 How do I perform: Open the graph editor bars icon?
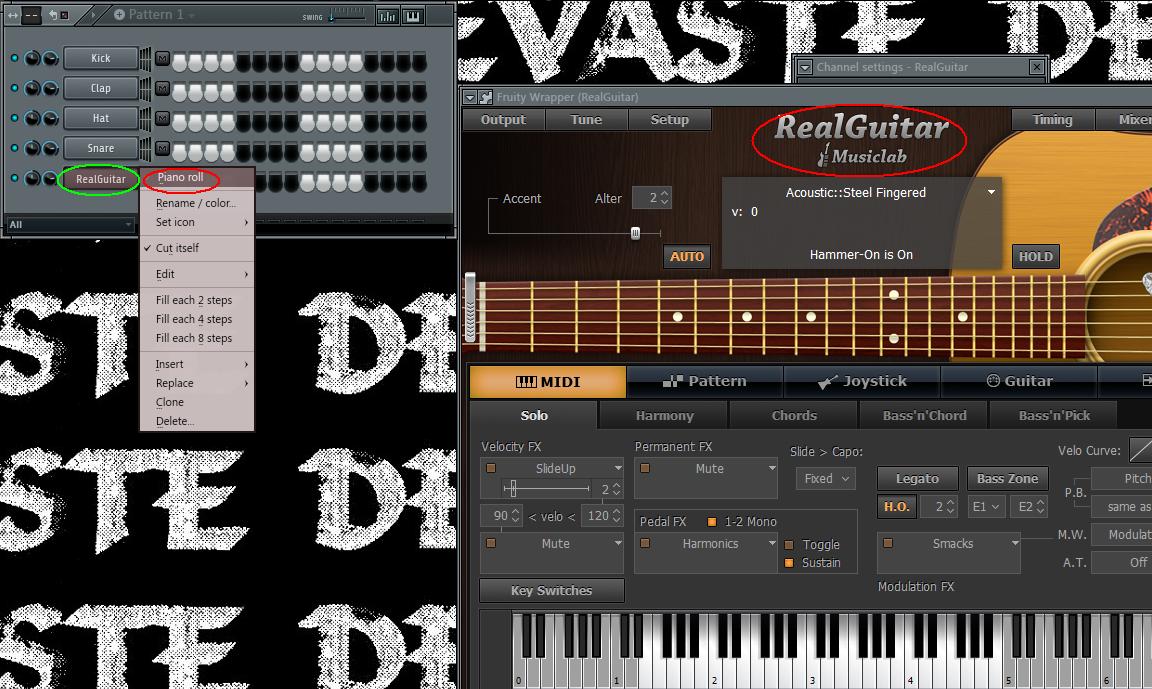coord(387,15)
